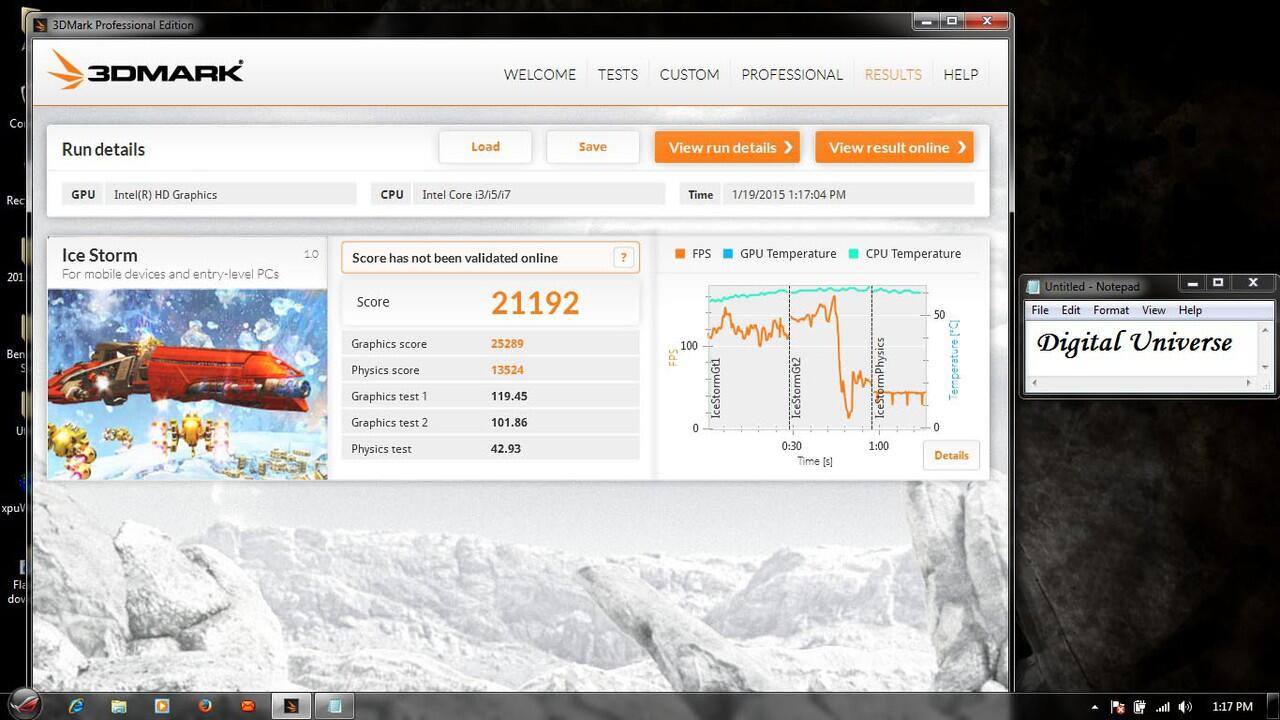Open the WELCOME tab
Screen dimensions: 1280x720
(539, 74)
